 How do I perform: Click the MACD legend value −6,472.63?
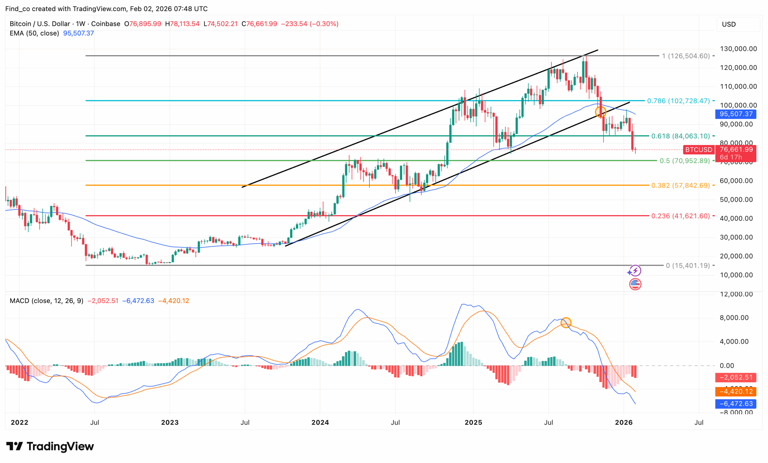(x=138, y=300)
